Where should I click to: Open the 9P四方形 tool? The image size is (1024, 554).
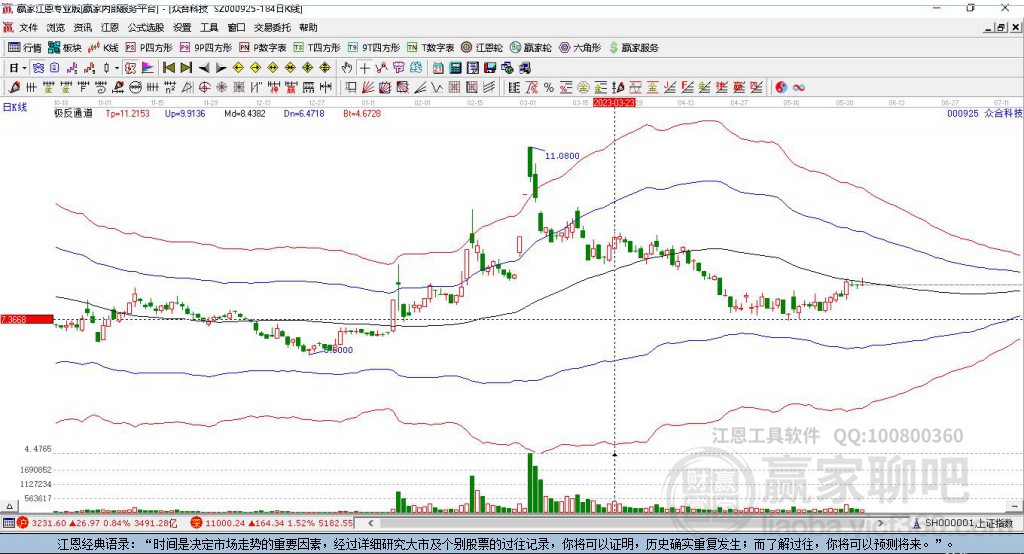point(206,48)
